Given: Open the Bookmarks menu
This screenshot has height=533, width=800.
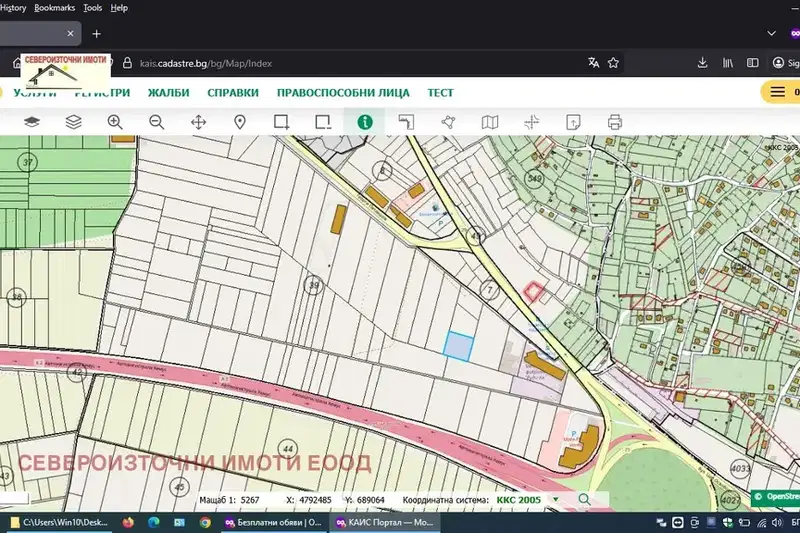Looking at the screenshot, I should coord(55,8).
